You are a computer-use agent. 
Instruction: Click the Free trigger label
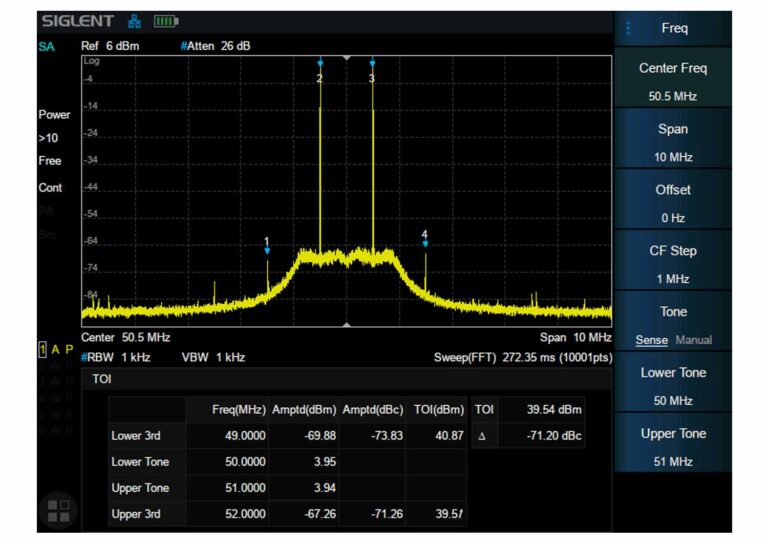pos(50,161)
